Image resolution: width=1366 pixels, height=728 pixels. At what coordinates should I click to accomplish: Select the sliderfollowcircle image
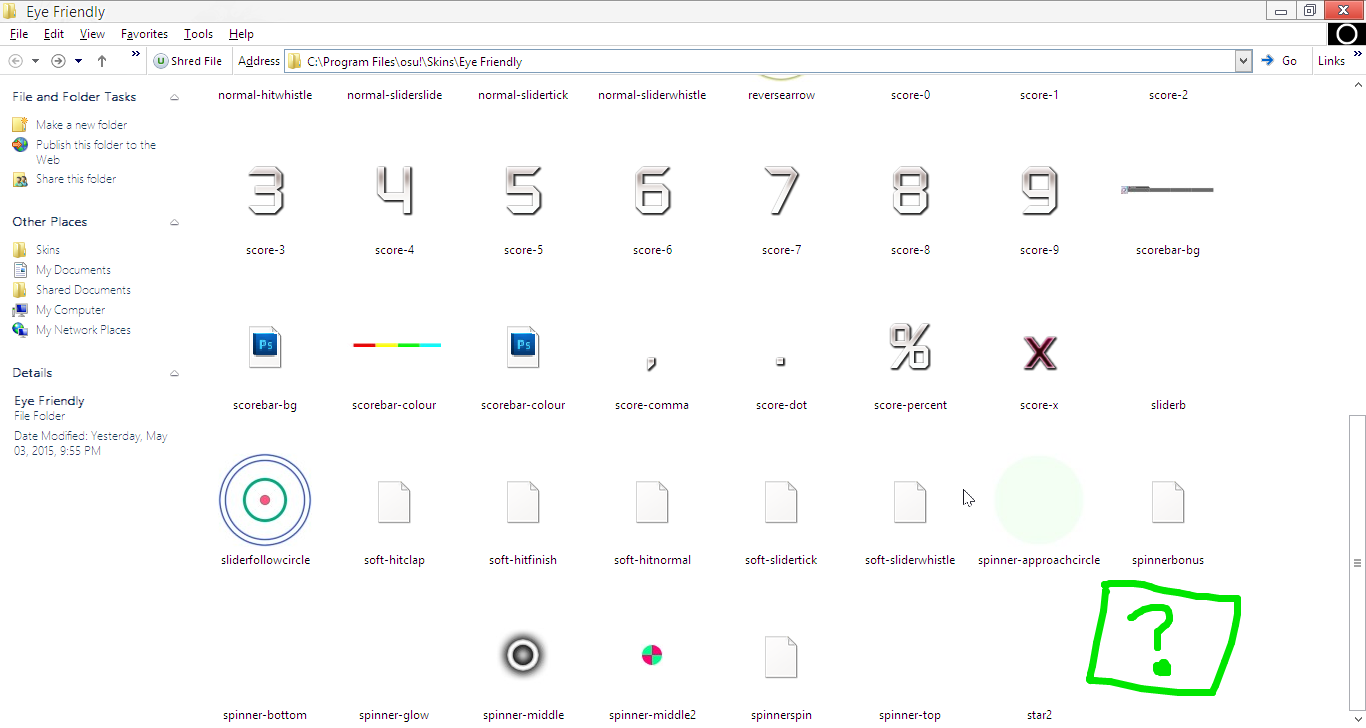265,499
